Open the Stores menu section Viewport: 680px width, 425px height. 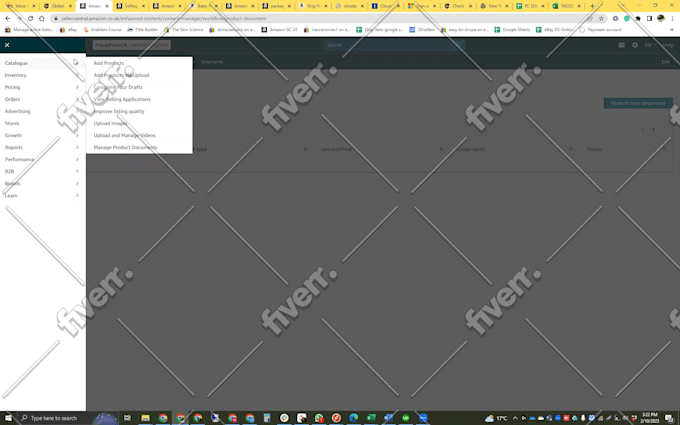pyautogui.click(x=42, y=124)
